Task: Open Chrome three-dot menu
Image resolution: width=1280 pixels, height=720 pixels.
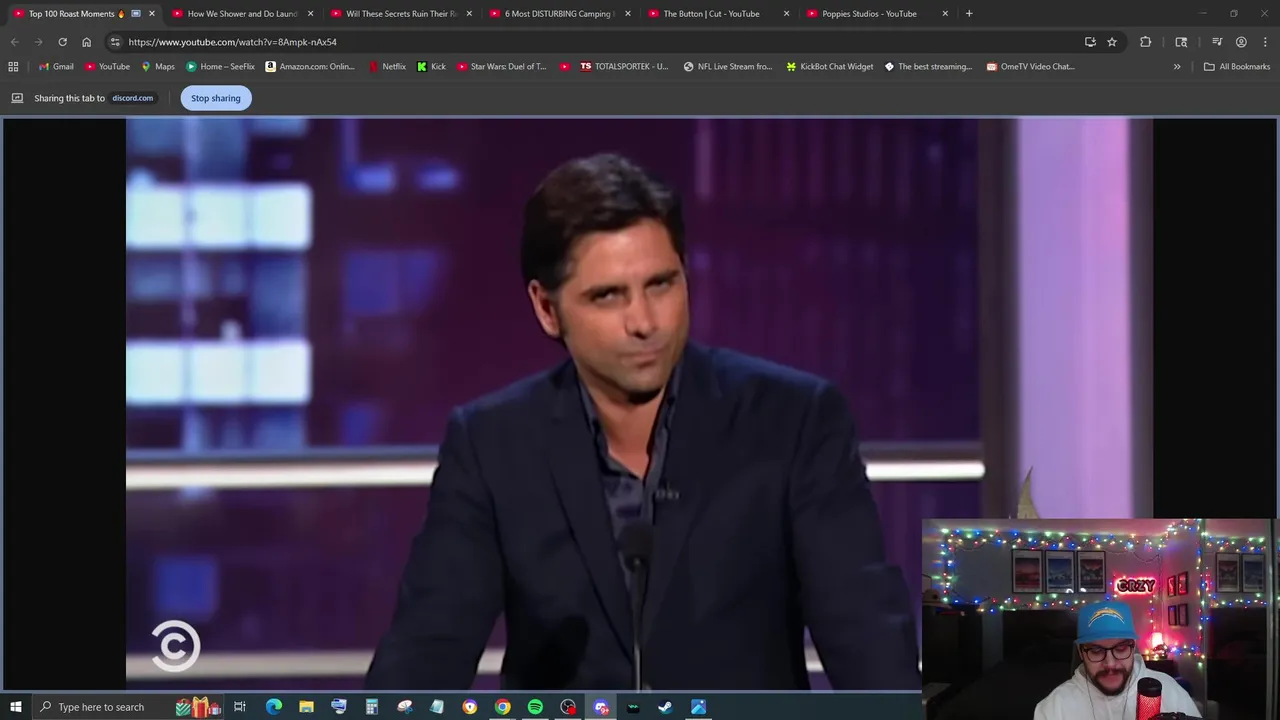Action: [x=1265, y=42]
